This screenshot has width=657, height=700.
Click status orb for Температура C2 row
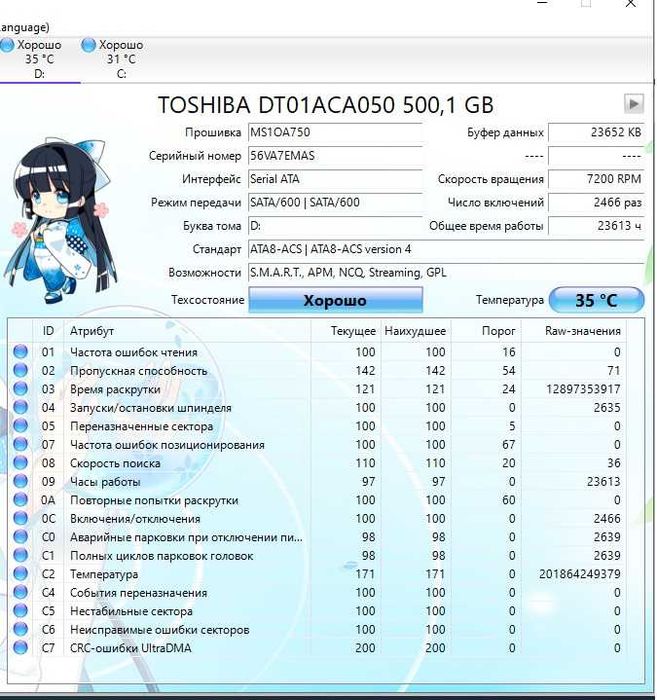20,574
